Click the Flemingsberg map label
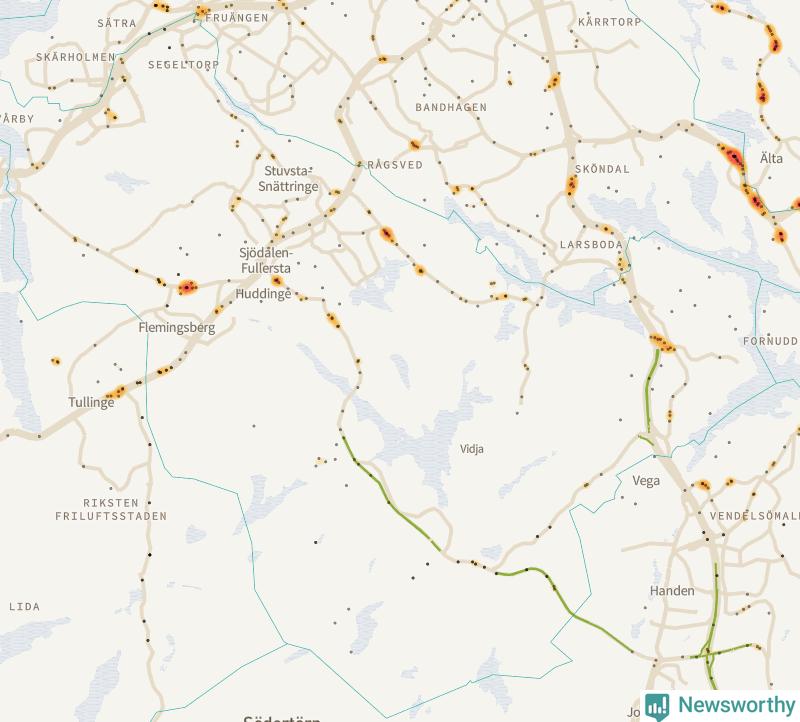 [x=177, y=328]
